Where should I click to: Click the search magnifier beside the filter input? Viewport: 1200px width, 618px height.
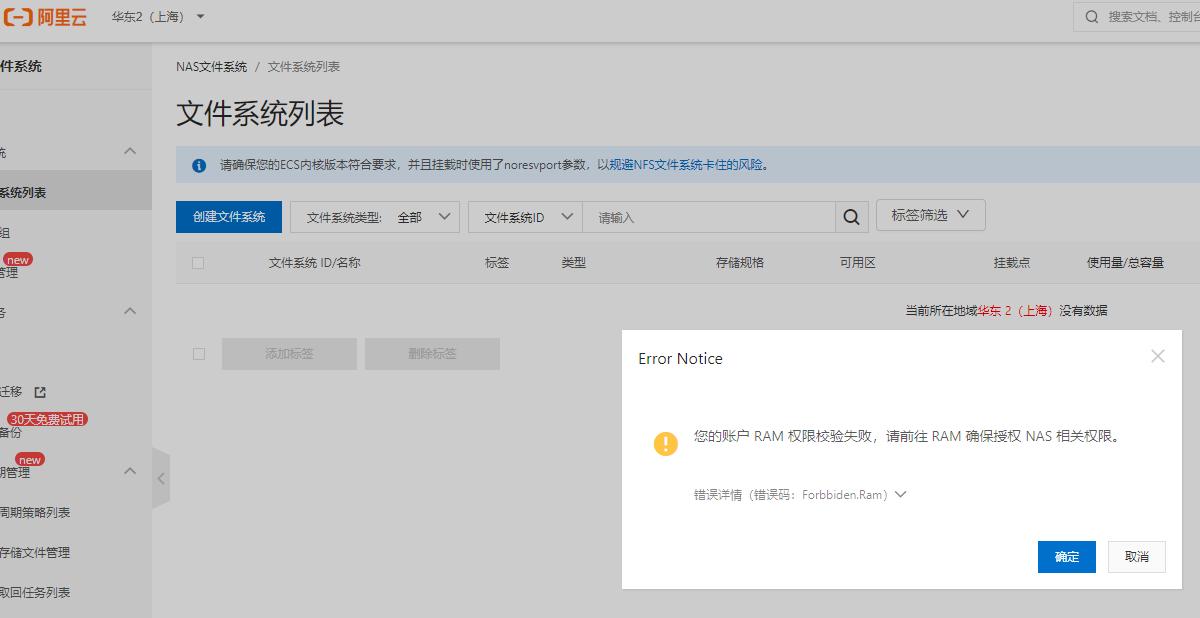[850, 215]
